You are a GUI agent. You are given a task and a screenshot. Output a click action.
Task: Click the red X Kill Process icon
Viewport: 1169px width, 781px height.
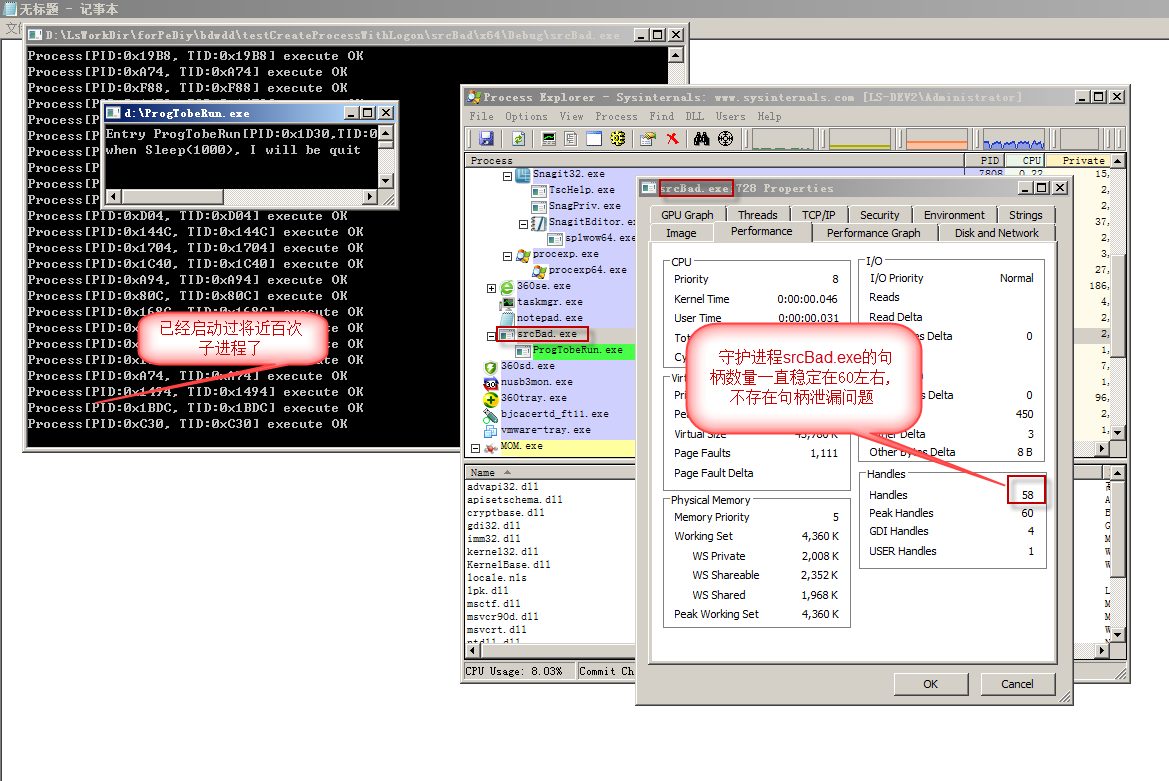(672, 139)
